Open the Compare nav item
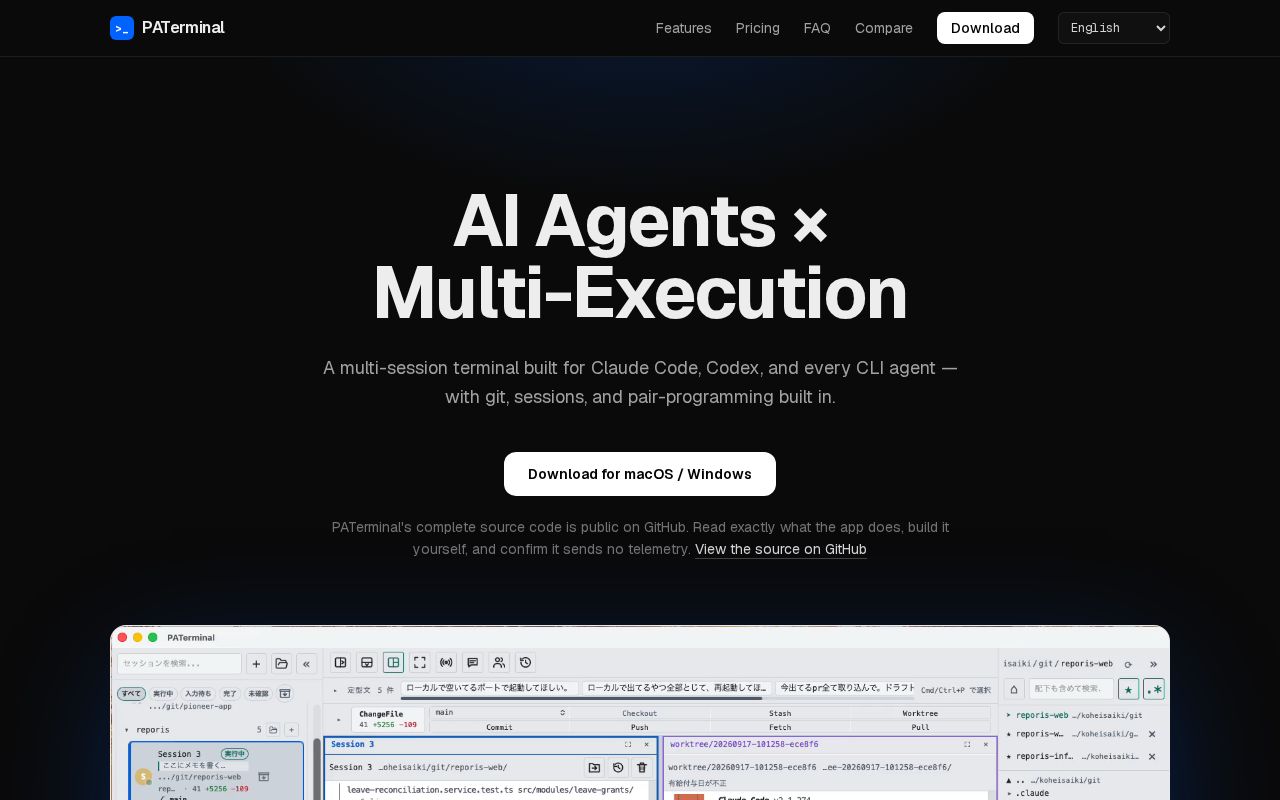1280x800 pixels. pos(884,28)
